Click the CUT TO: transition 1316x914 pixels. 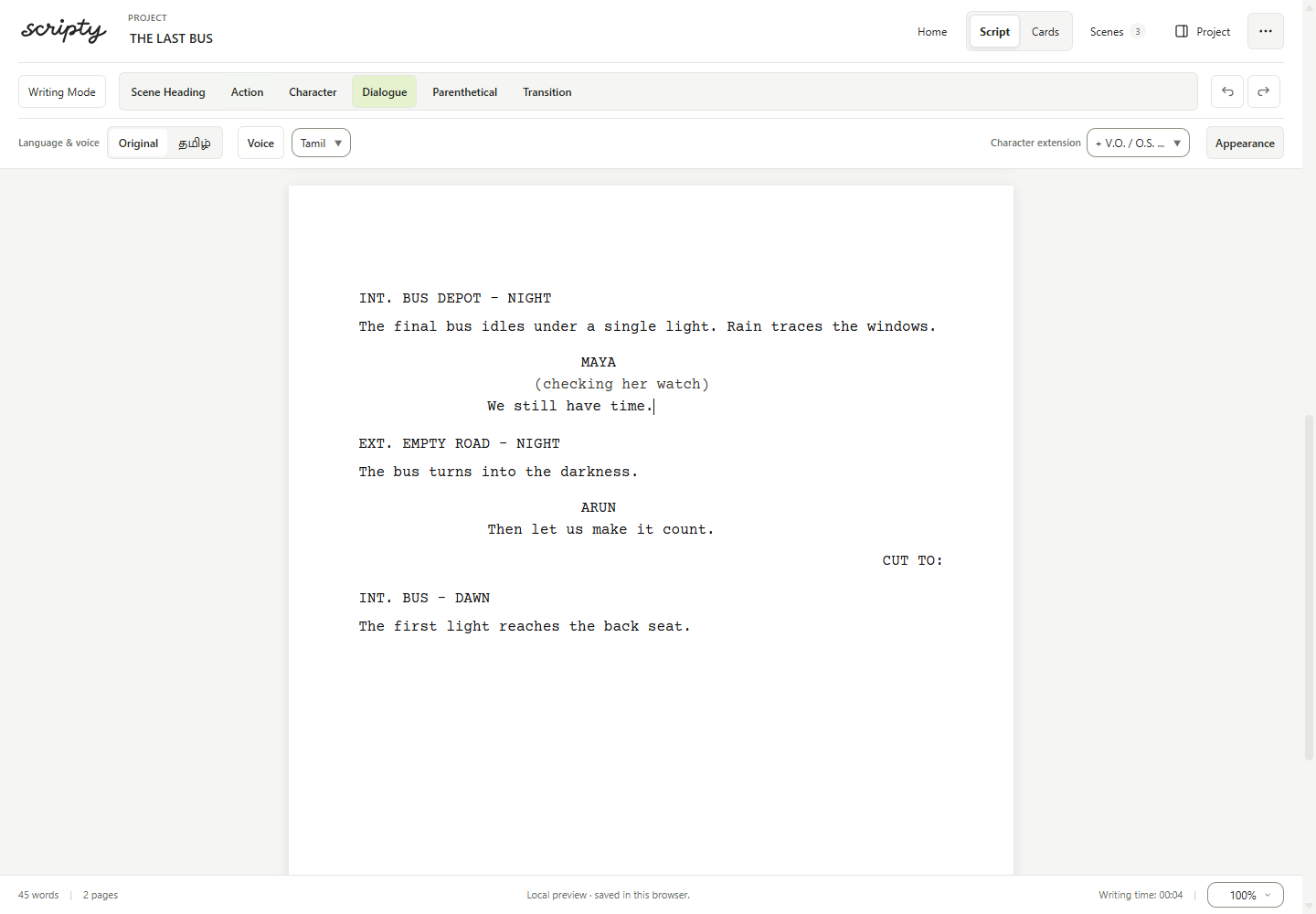tap(912, 560)
